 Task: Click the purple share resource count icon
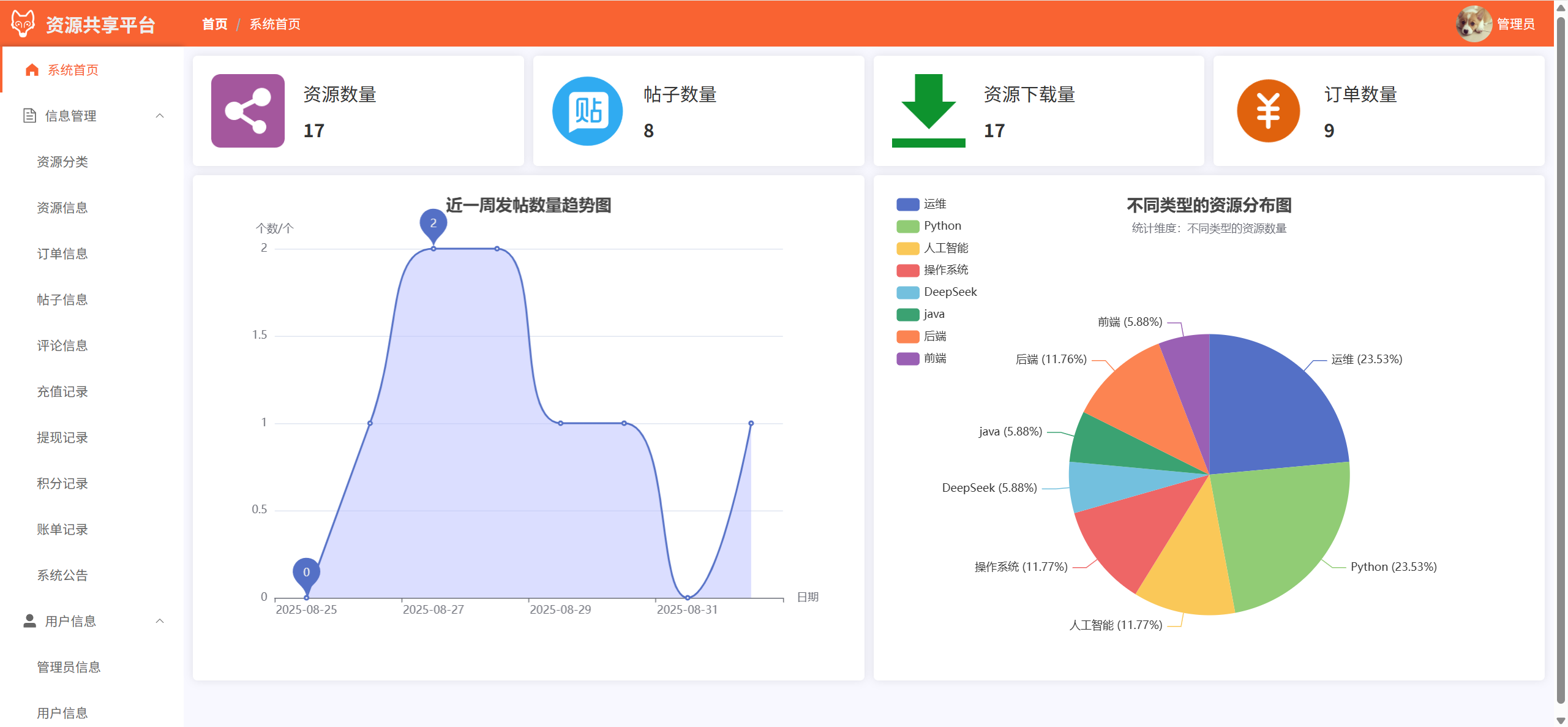247,111
